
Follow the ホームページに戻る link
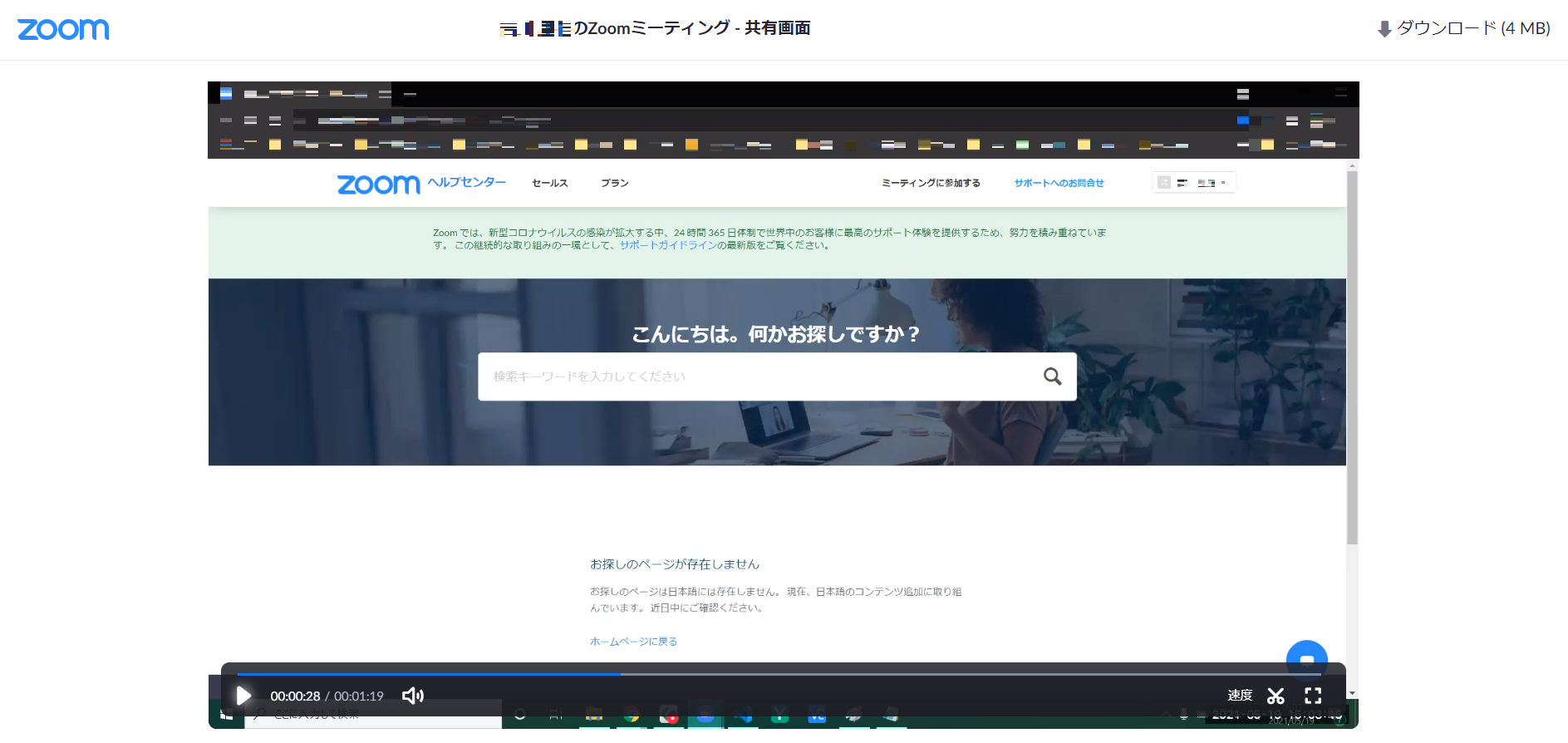click(x=634, y=642)
